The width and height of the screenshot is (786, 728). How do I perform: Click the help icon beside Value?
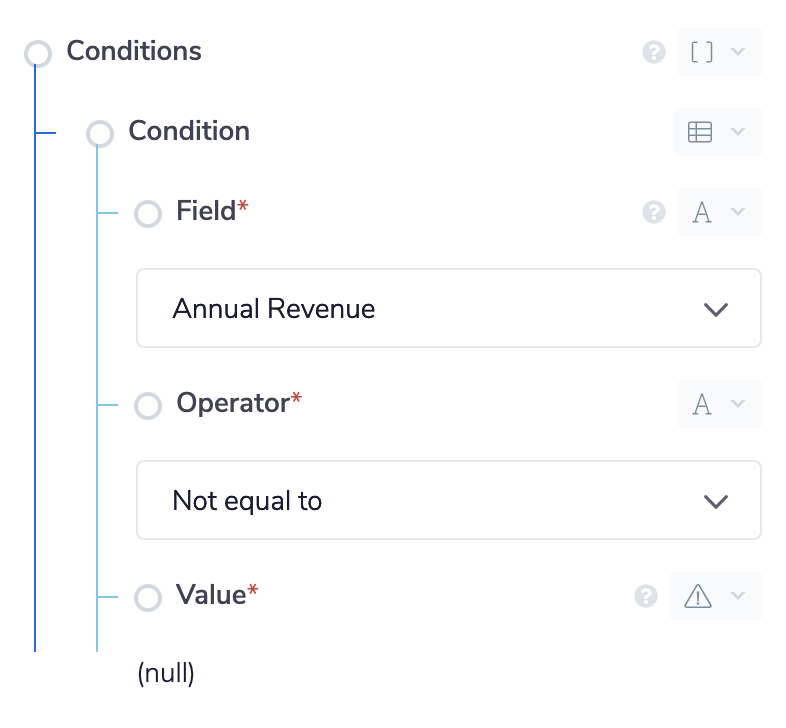pos(646,596)
